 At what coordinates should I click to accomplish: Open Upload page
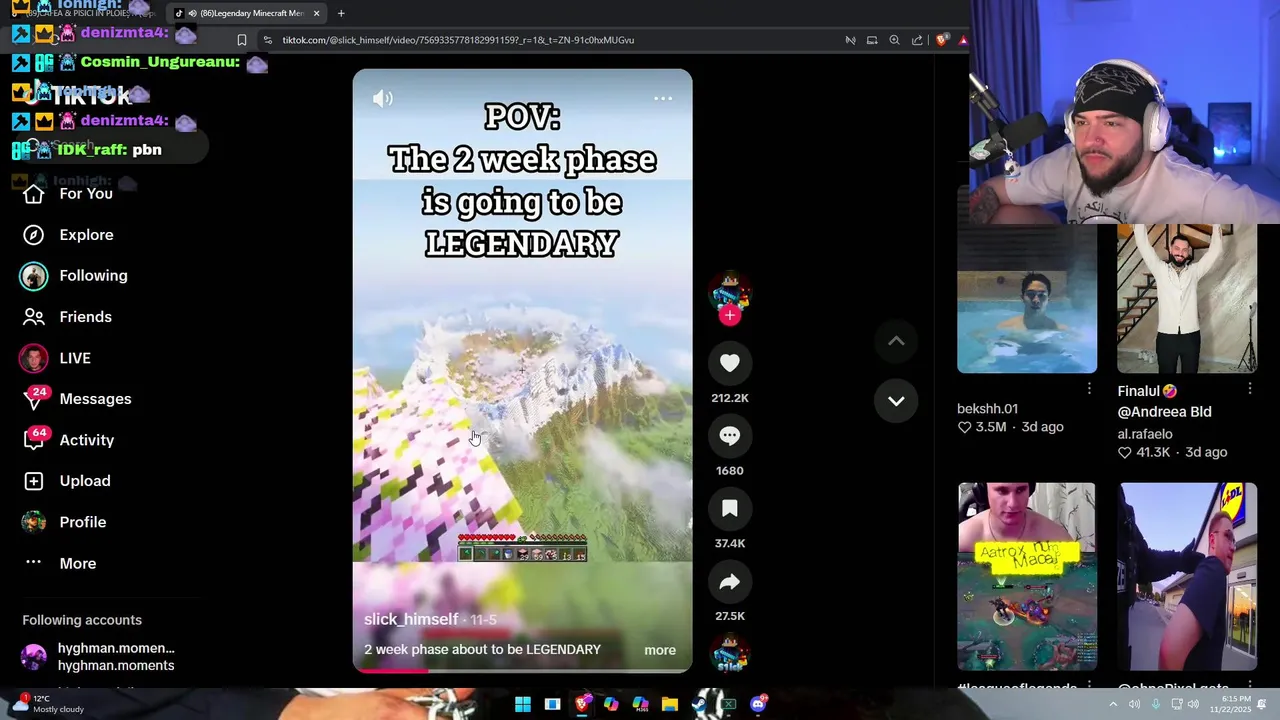click(x=66, y=481)
